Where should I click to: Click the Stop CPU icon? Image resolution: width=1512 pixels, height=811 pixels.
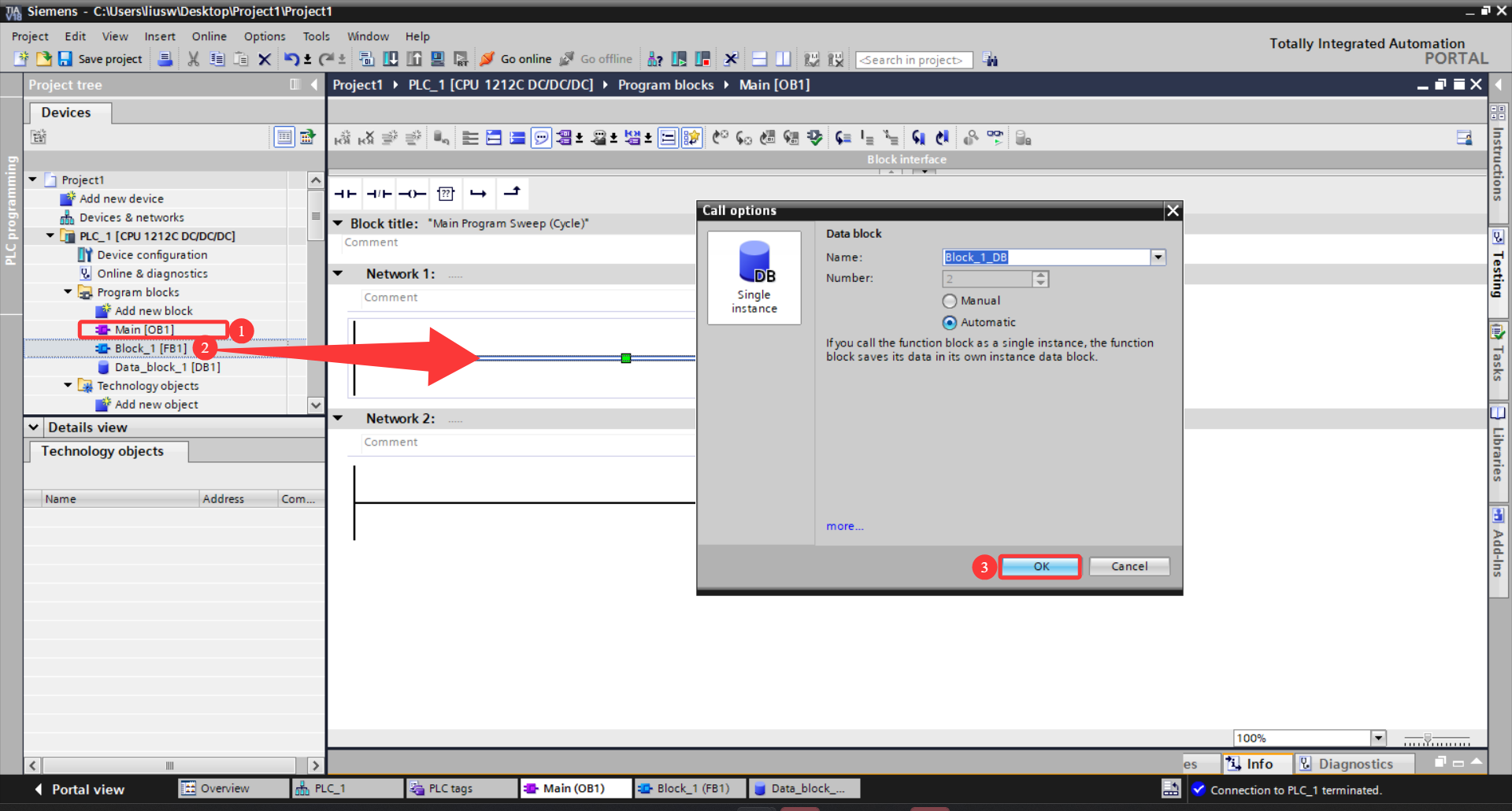point(702,59)
